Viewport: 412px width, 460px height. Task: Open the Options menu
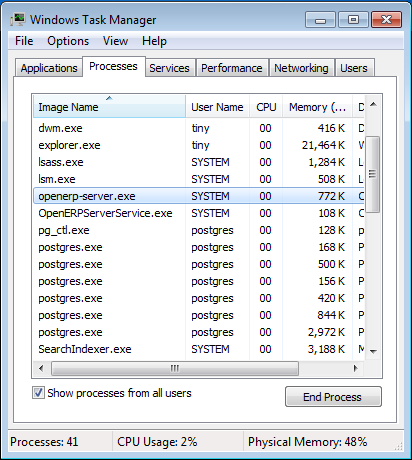(68, 41)
